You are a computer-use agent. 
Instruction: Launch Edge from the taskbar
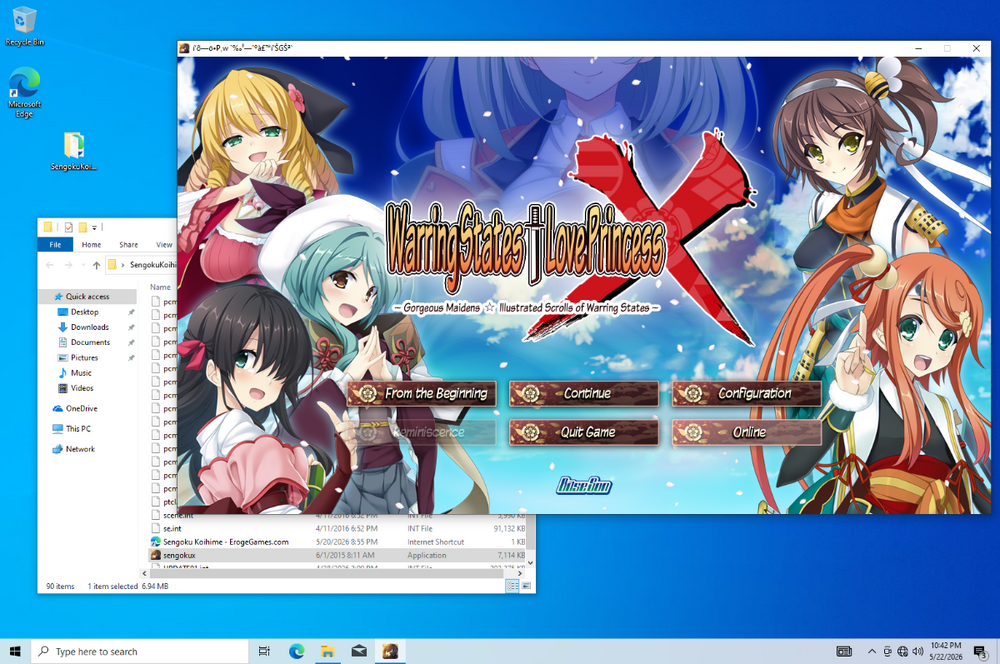[x=296, y=651]
